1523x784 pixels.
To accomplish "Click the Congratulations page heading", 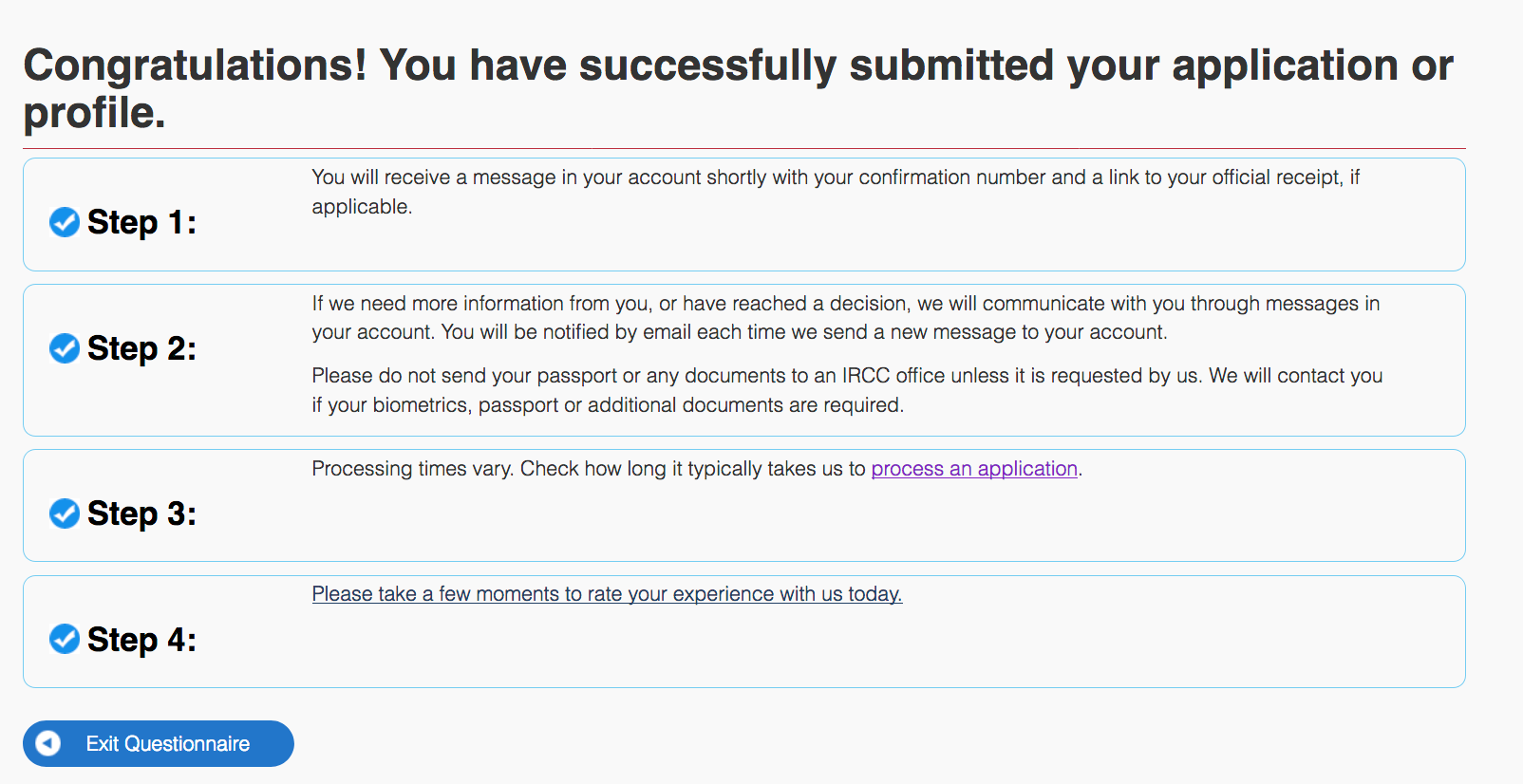I will pos(738,88).
